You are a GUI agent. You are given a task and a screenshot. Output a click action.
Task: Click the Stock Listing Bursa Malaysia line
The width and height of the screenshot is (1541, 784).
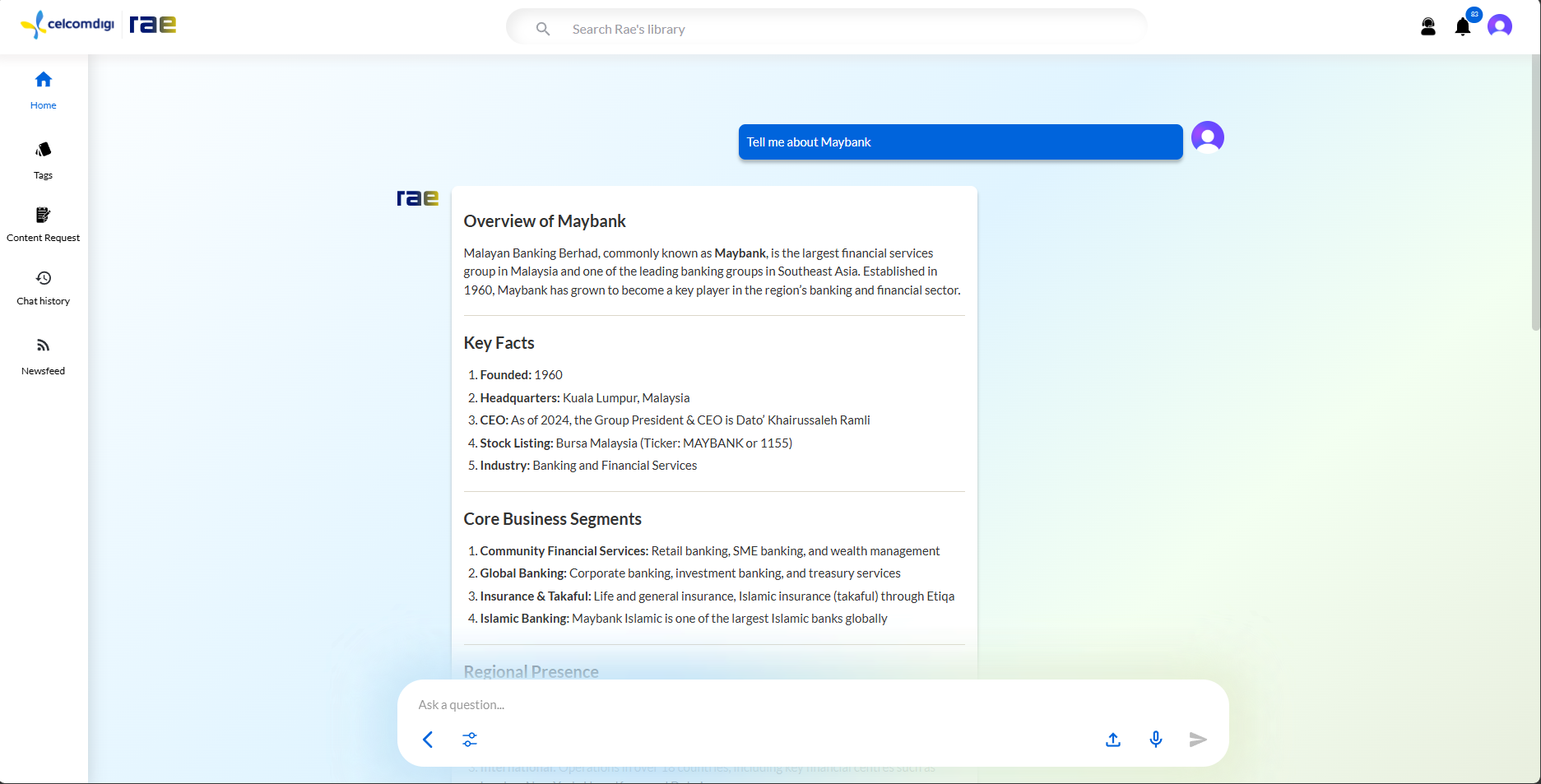point(630,443)
